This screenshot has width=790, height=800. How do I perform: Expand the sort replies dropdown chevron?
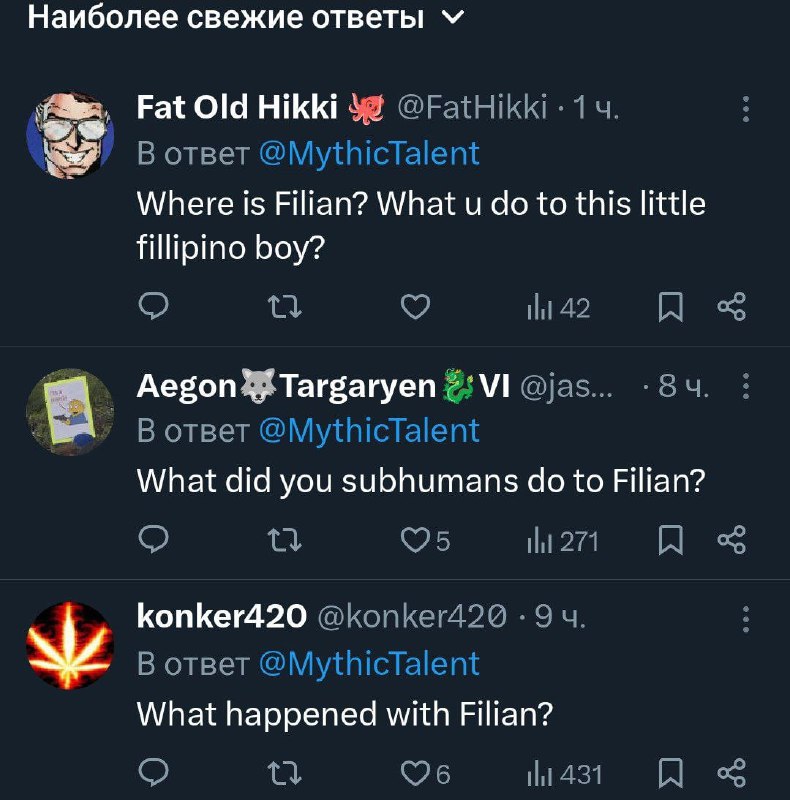[452, 17]
